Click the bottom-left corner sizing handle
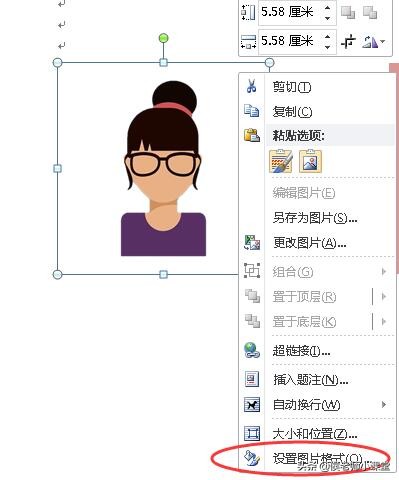 58,274
